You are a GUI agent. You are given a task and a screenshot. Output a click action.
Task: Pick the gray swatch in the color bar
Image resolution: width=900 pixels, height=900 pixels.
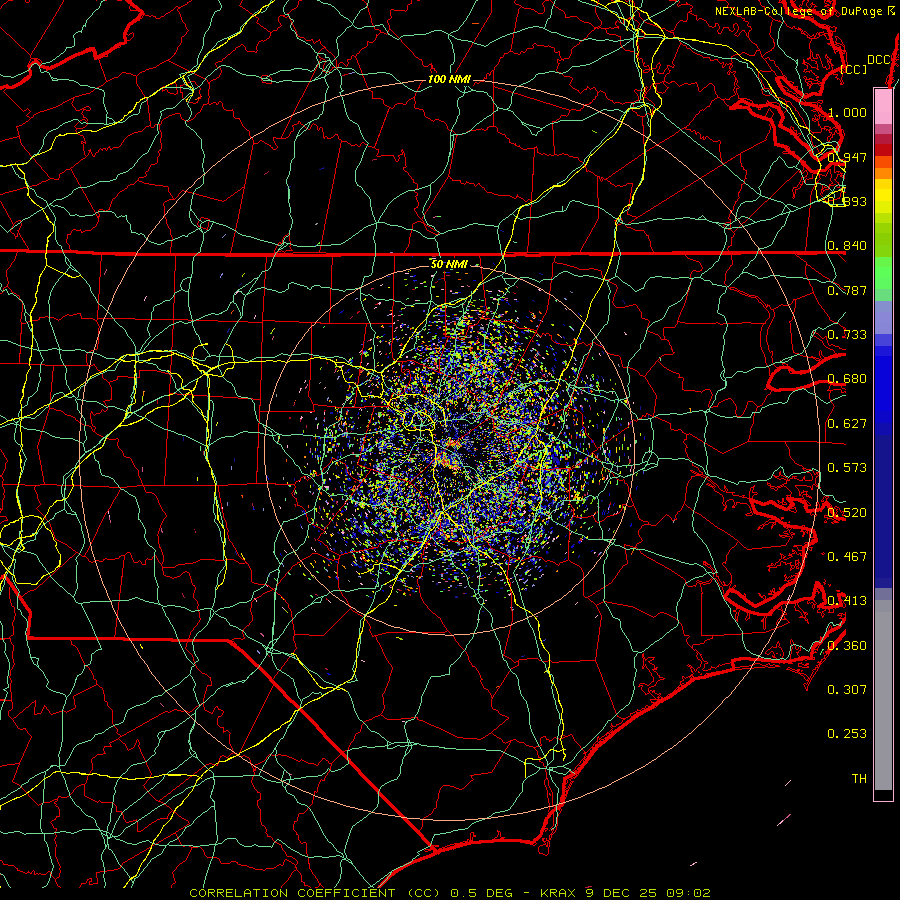tap(883, 695)
